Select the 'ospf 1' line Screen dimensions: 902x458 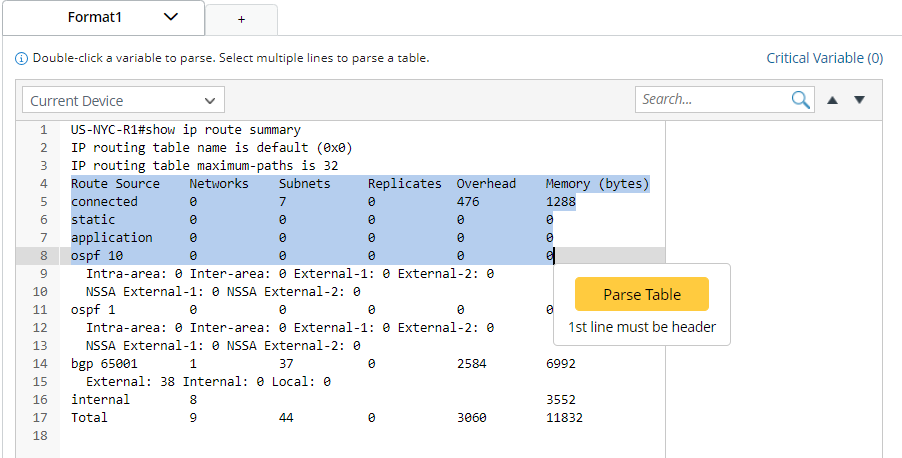click(93, 310)
